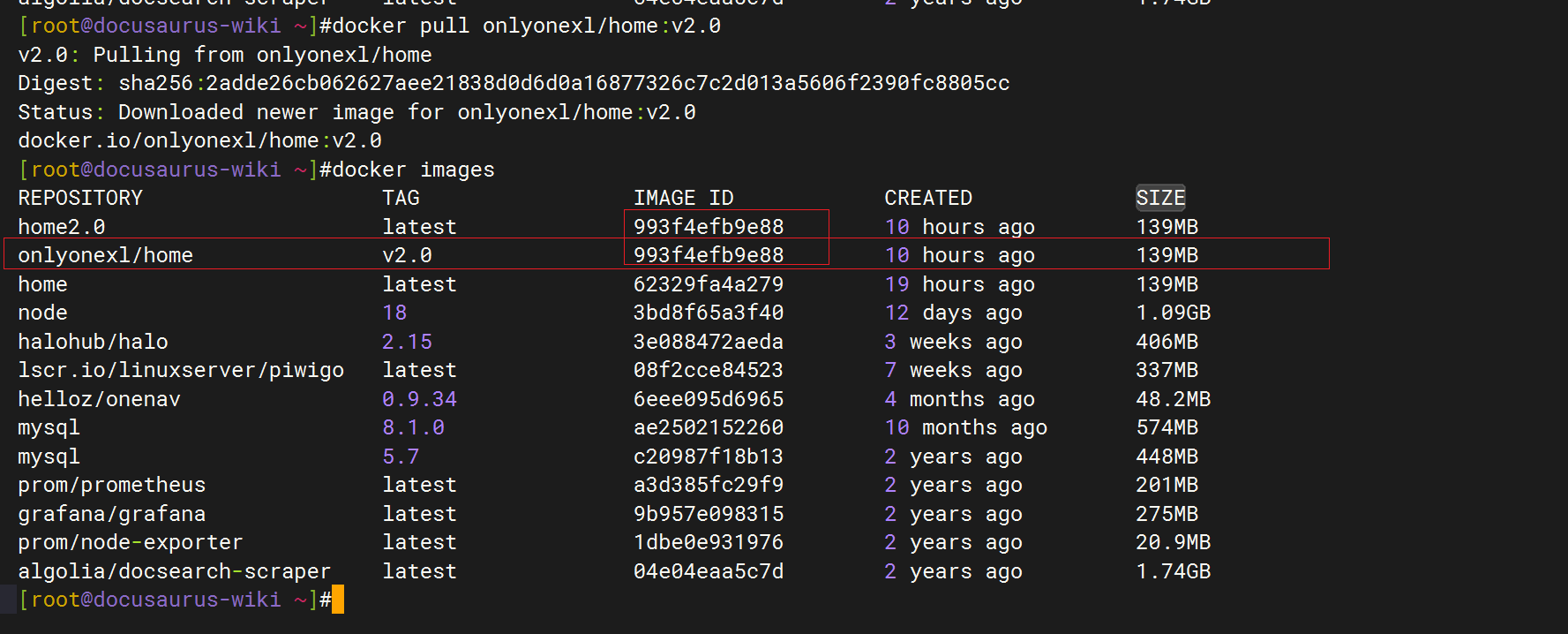Click the 406MB size value
Viewport: 1568px width, 634px height.
pos(1167,342)
